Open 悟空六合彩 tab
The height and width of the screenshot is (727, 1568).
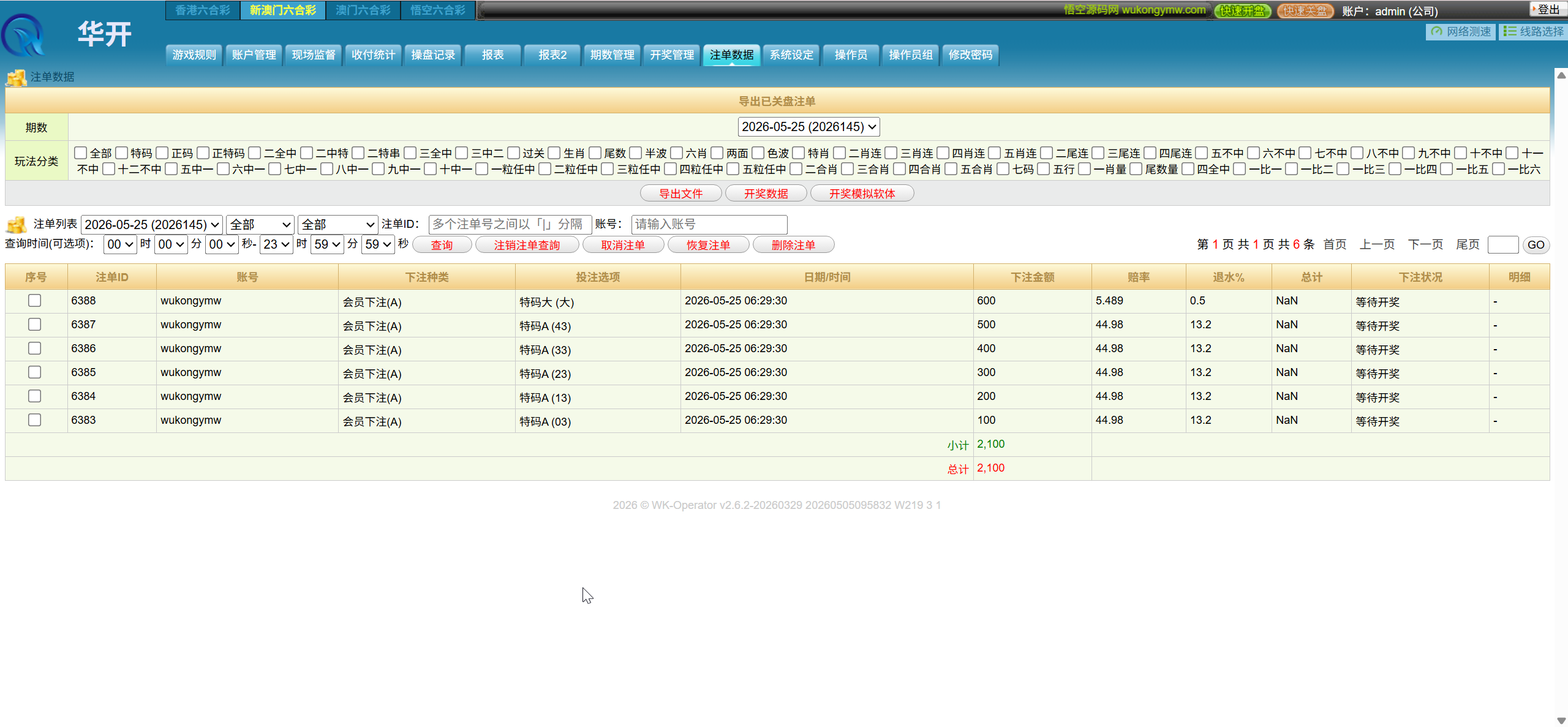(438, 10)
